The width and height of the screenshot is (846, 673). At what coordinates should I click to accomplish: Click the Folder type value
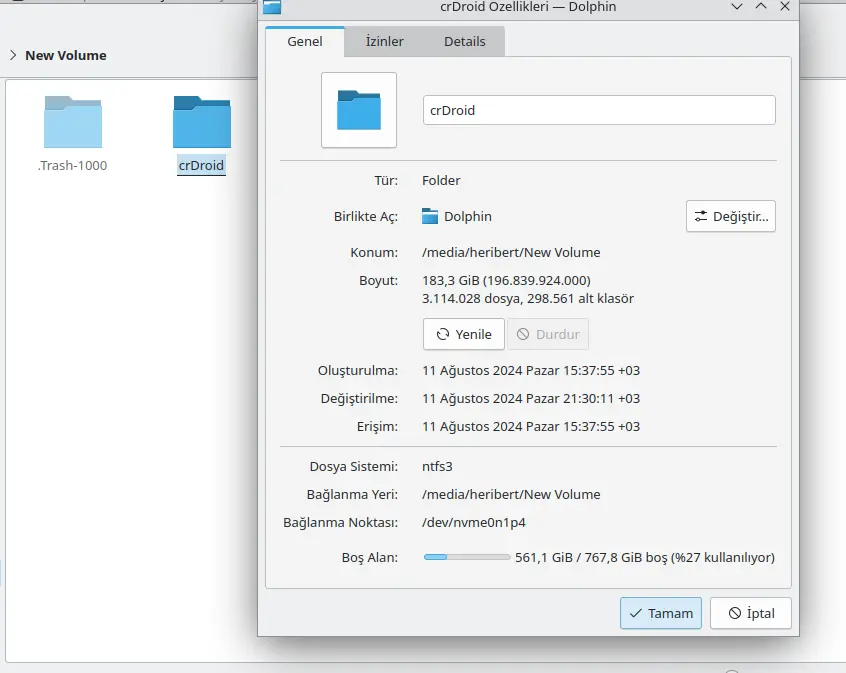click(441, 180)
